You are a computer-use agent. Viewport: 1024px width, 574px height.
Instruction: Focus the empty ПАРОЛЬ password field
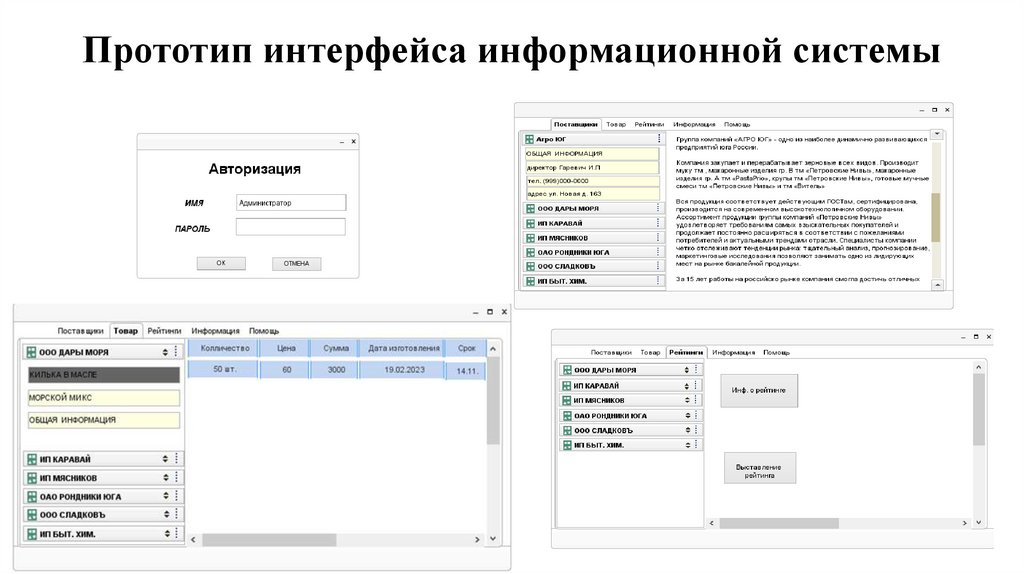(291, 227)
